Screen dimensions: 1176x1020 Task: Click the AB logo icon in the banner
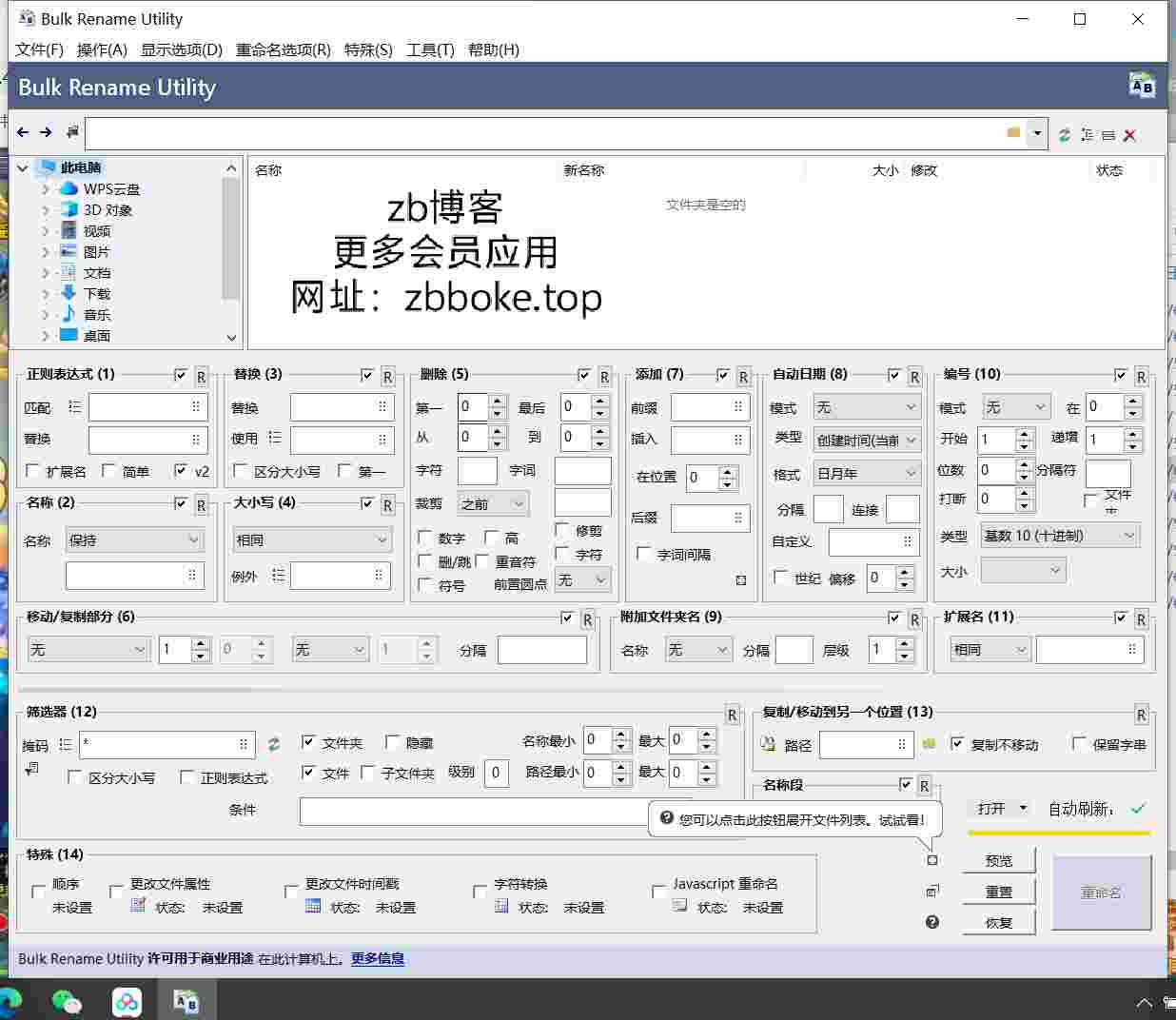click(1142, 86)
